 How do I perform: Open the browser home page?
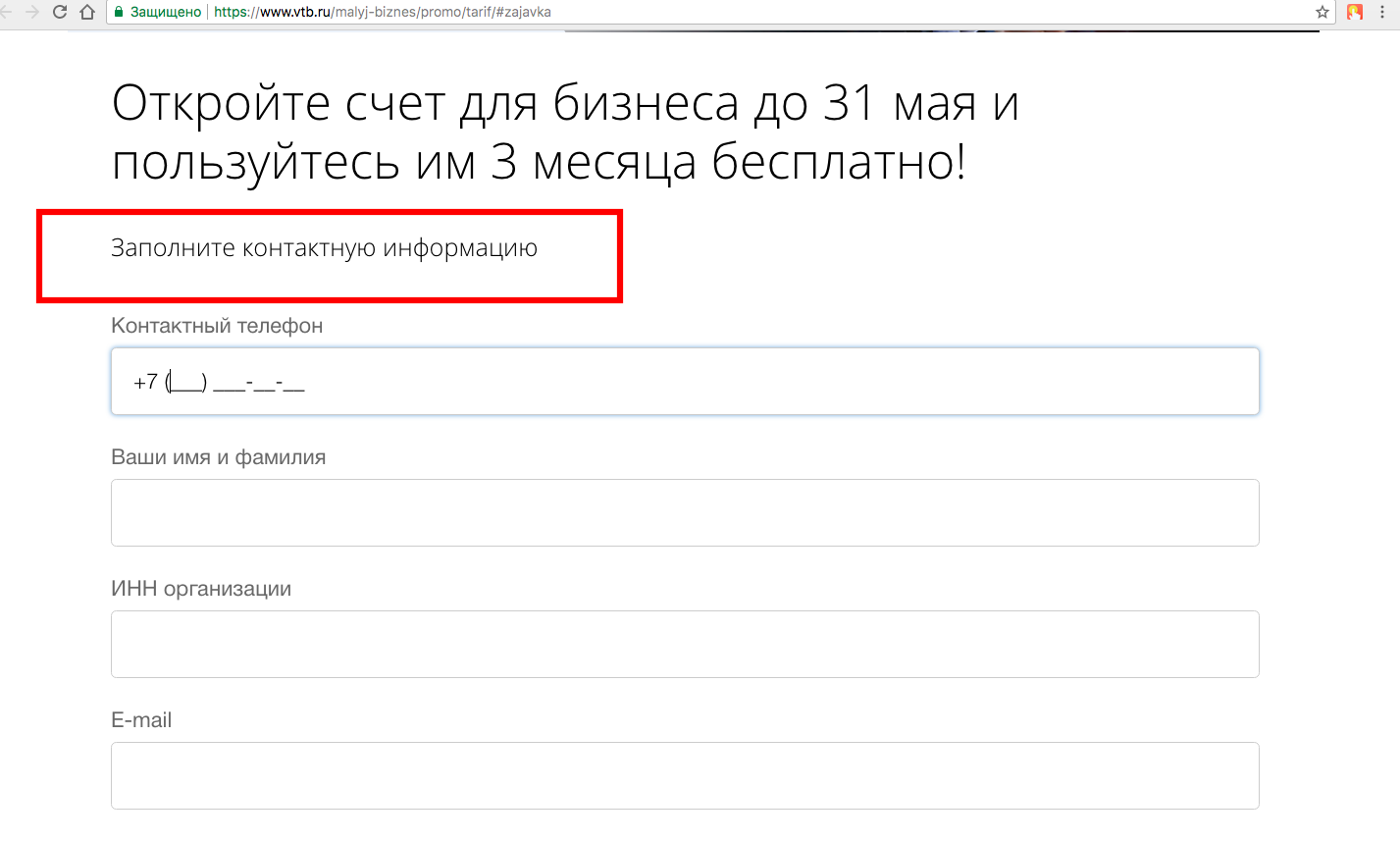coord(87,12)
